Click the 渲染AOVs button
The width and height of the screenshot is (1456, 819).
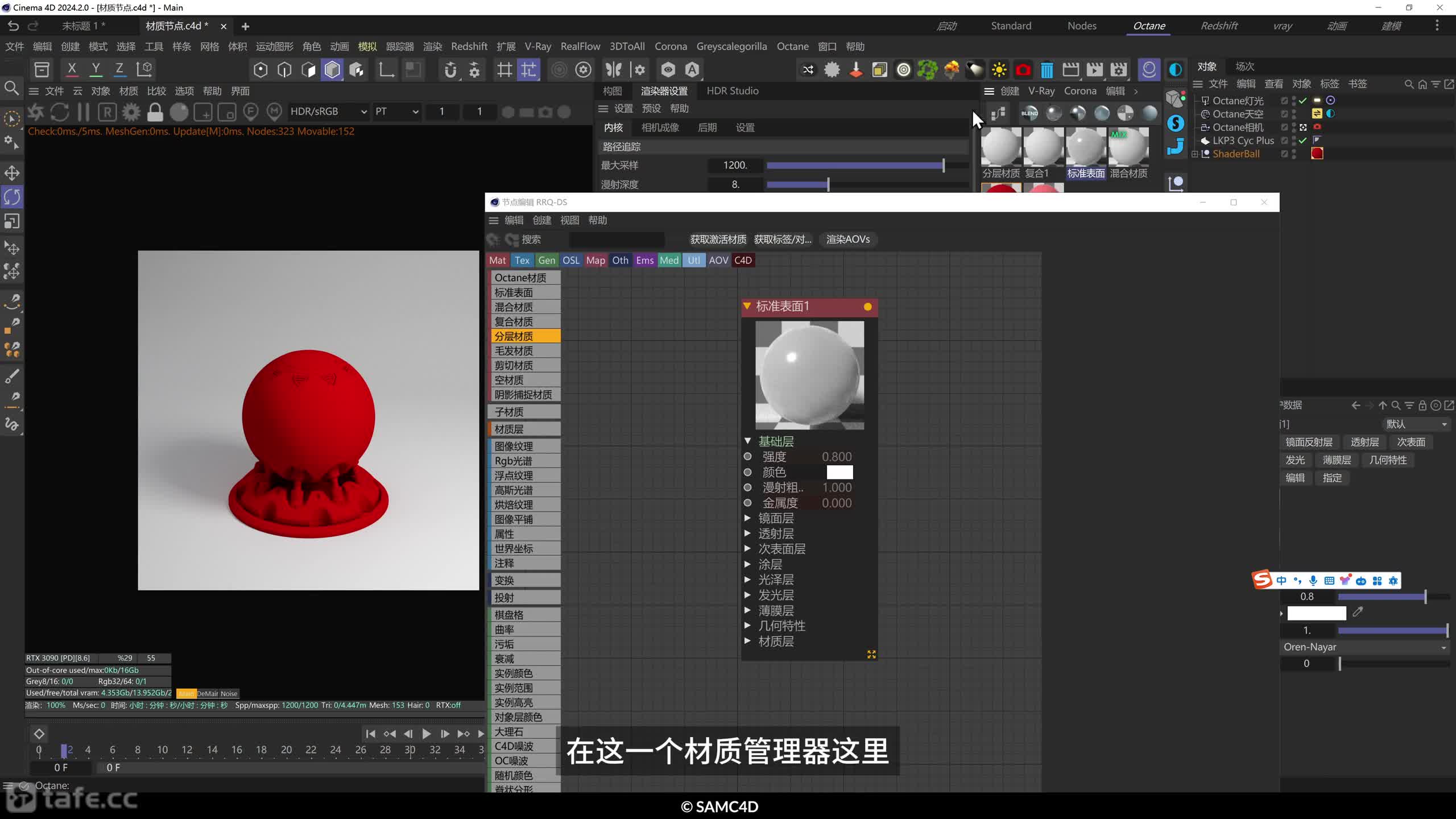[848, 239]
